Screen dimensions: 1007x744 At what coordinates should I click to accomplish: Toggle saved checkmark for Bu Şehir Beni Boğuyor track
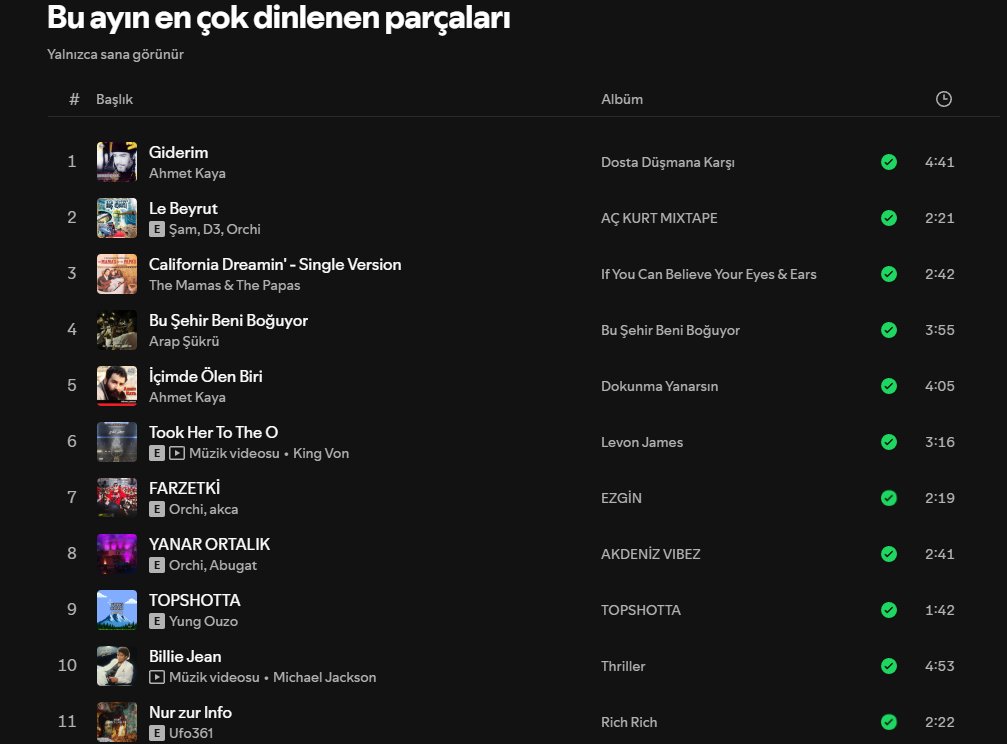pyautogui.click(x=889, y=330)
